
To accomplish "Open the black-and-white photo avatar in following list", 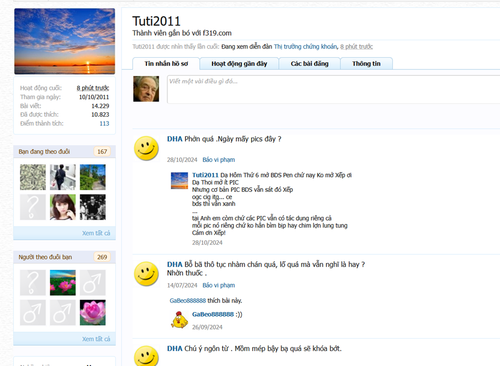I will [x=93, y=207].
